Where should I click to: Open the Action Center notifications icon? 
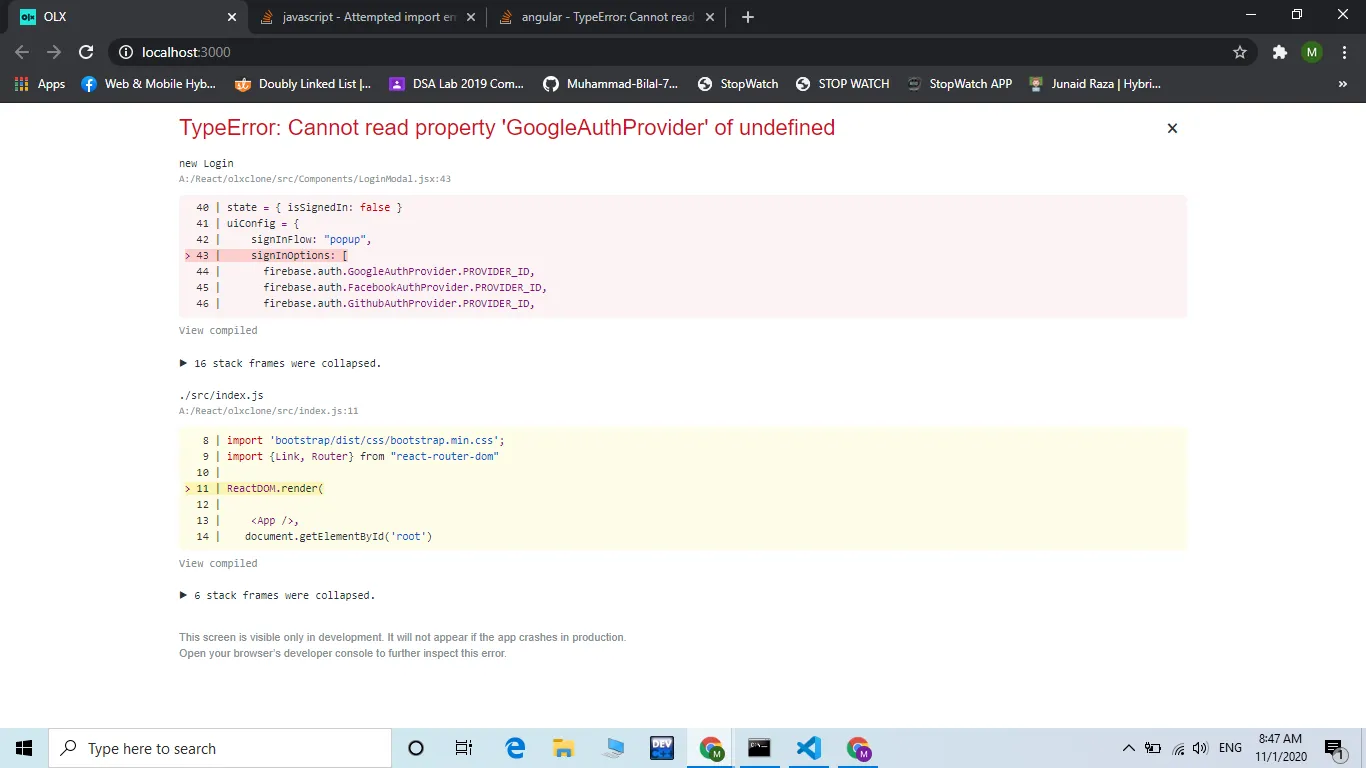[x=1336, y=748]
